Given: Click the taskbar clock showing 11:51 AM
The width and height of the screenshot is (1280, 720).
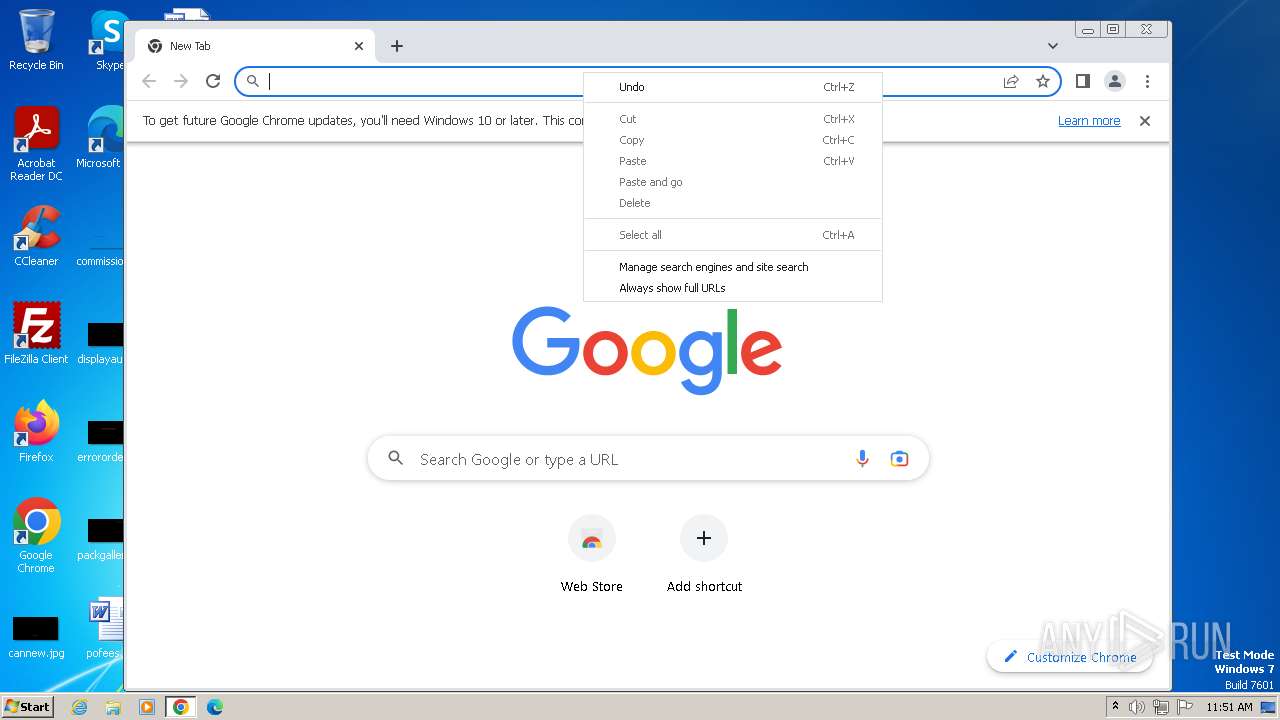Looking at the screenshot, I should [1229, 707].
